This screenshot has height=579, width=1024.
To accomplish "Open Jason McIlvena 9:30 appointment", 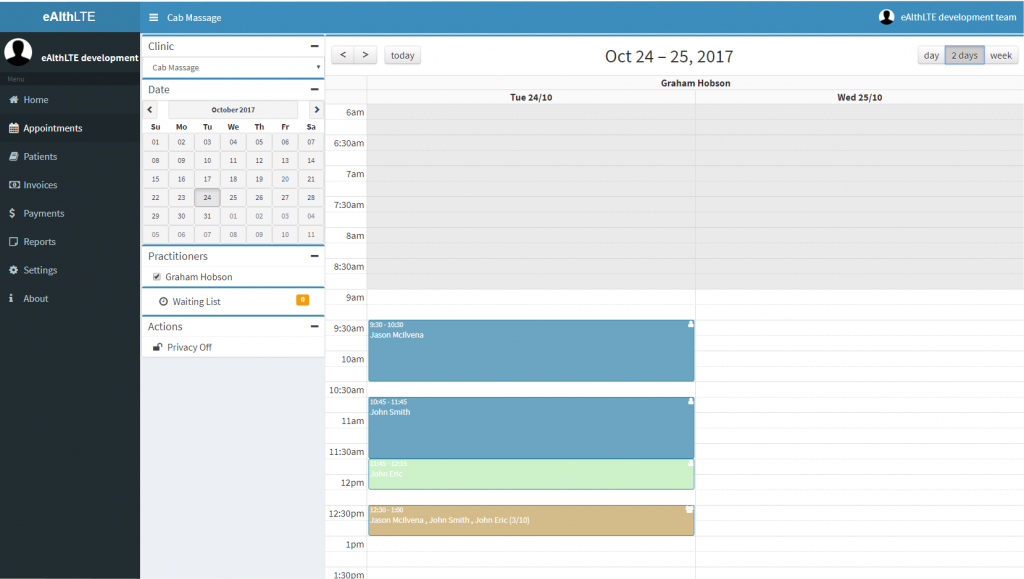I will (x=531, y=351).
